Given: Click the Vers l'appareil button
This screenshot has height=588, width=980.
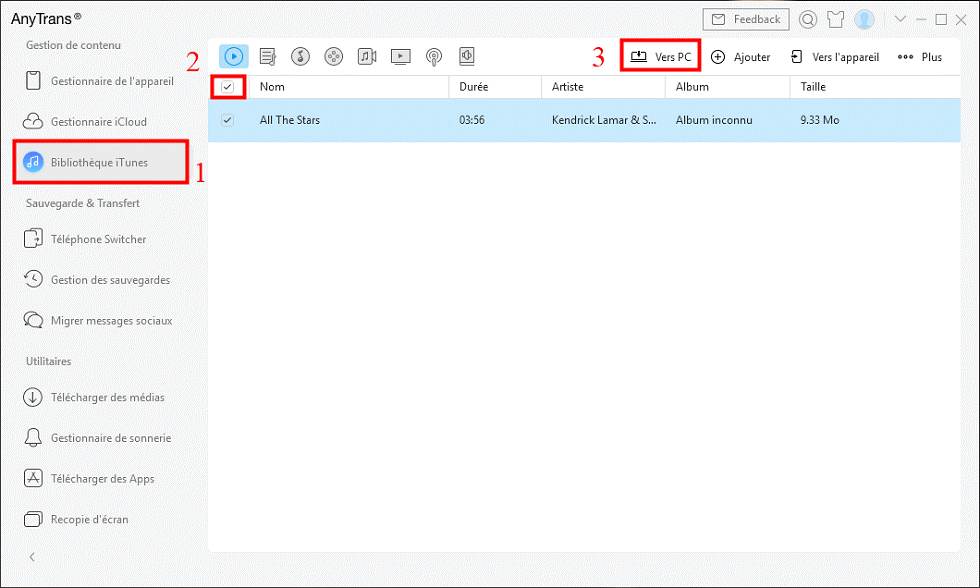Looking at the screenshot, I should pyautogui.click(x=834, y=57).
